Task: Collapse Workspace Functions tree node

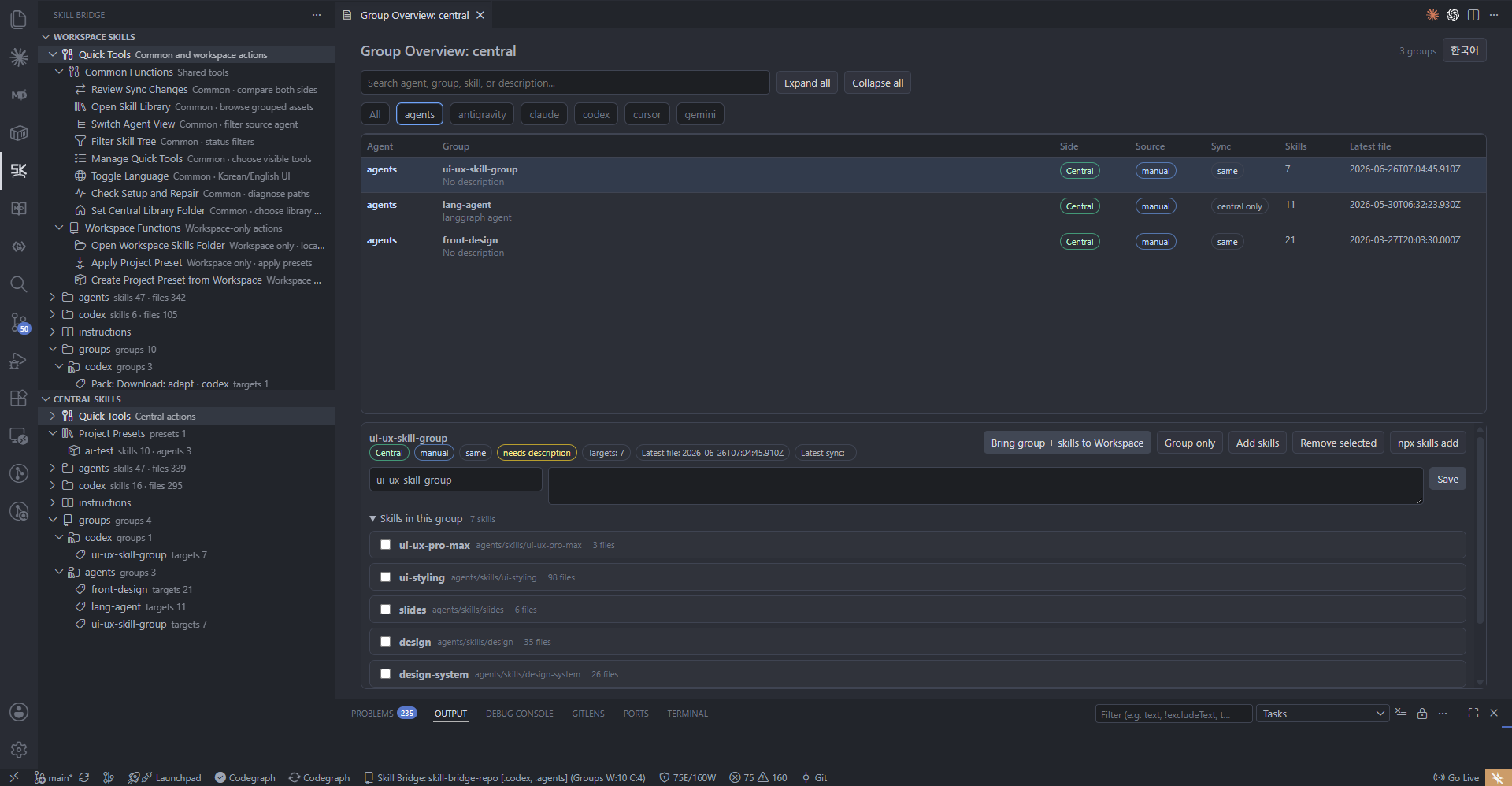Action: tap(59, 228)
